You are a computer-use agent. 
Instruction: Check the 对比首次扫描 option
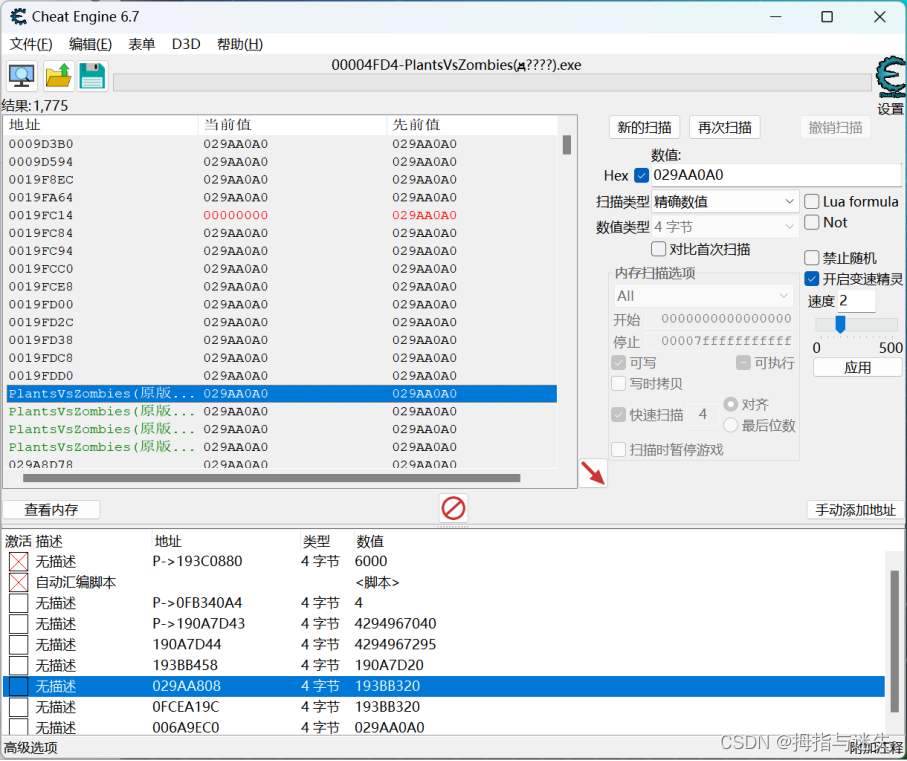(x=658, y=249)
